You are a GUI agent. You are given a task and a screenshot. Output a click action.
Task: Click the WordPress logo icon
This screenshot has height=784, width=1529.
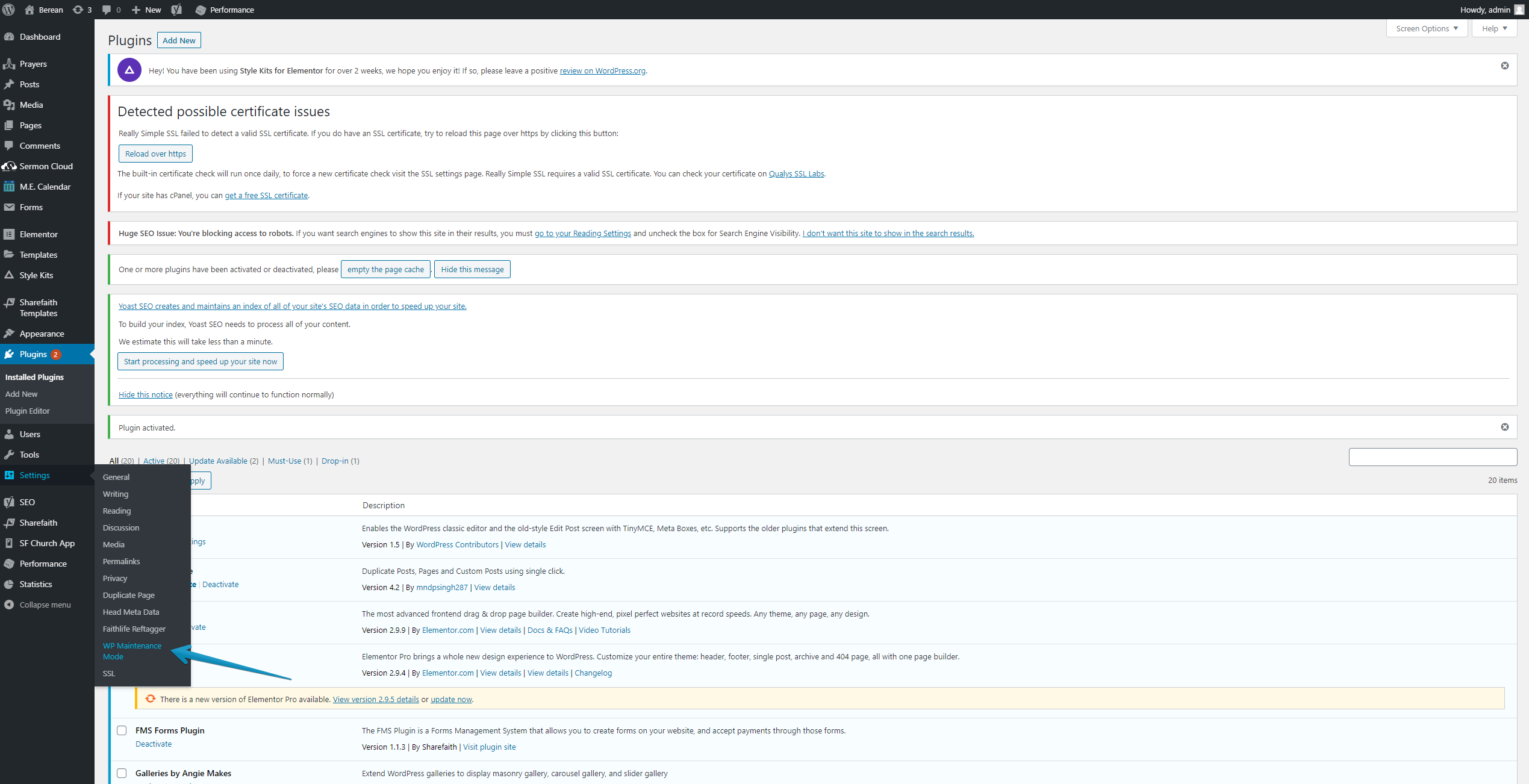point(9,10)
